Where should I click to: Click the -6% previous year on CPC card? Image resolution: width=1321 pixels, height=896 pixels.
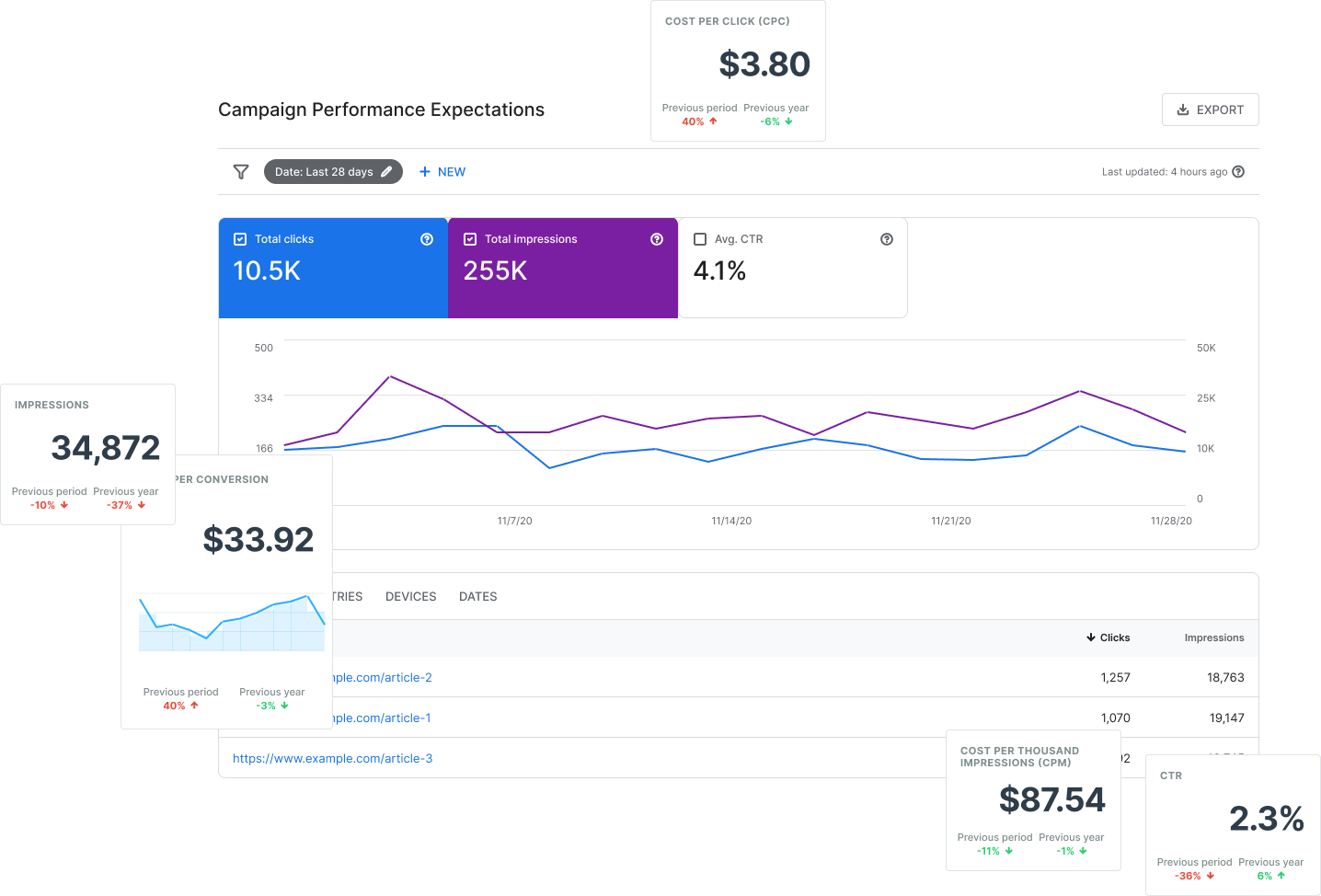coord(776,121)
